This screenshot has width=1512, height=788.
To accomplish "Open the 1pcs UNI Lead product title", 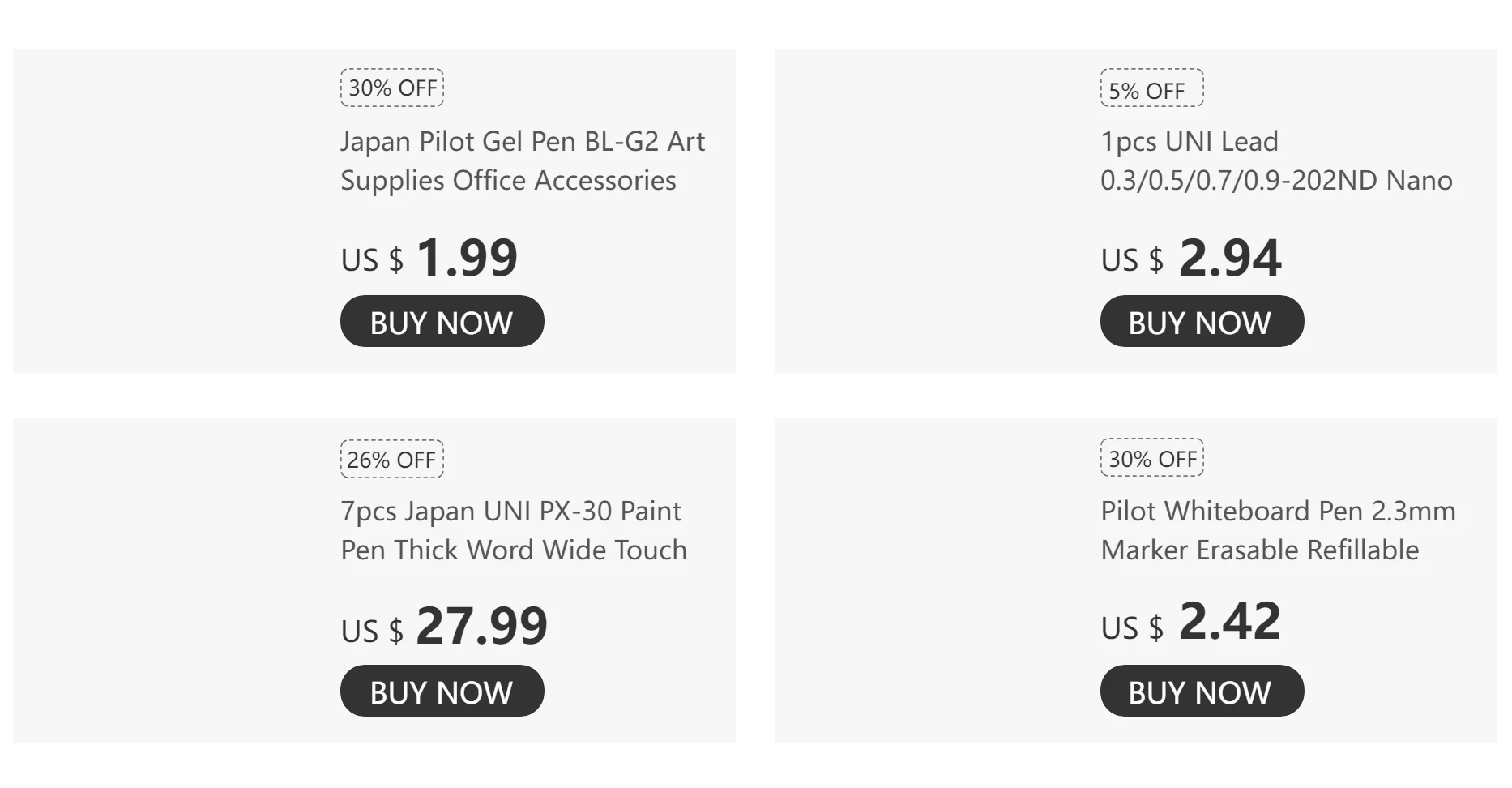I will pyautogui.click(x=1275, y=161).
